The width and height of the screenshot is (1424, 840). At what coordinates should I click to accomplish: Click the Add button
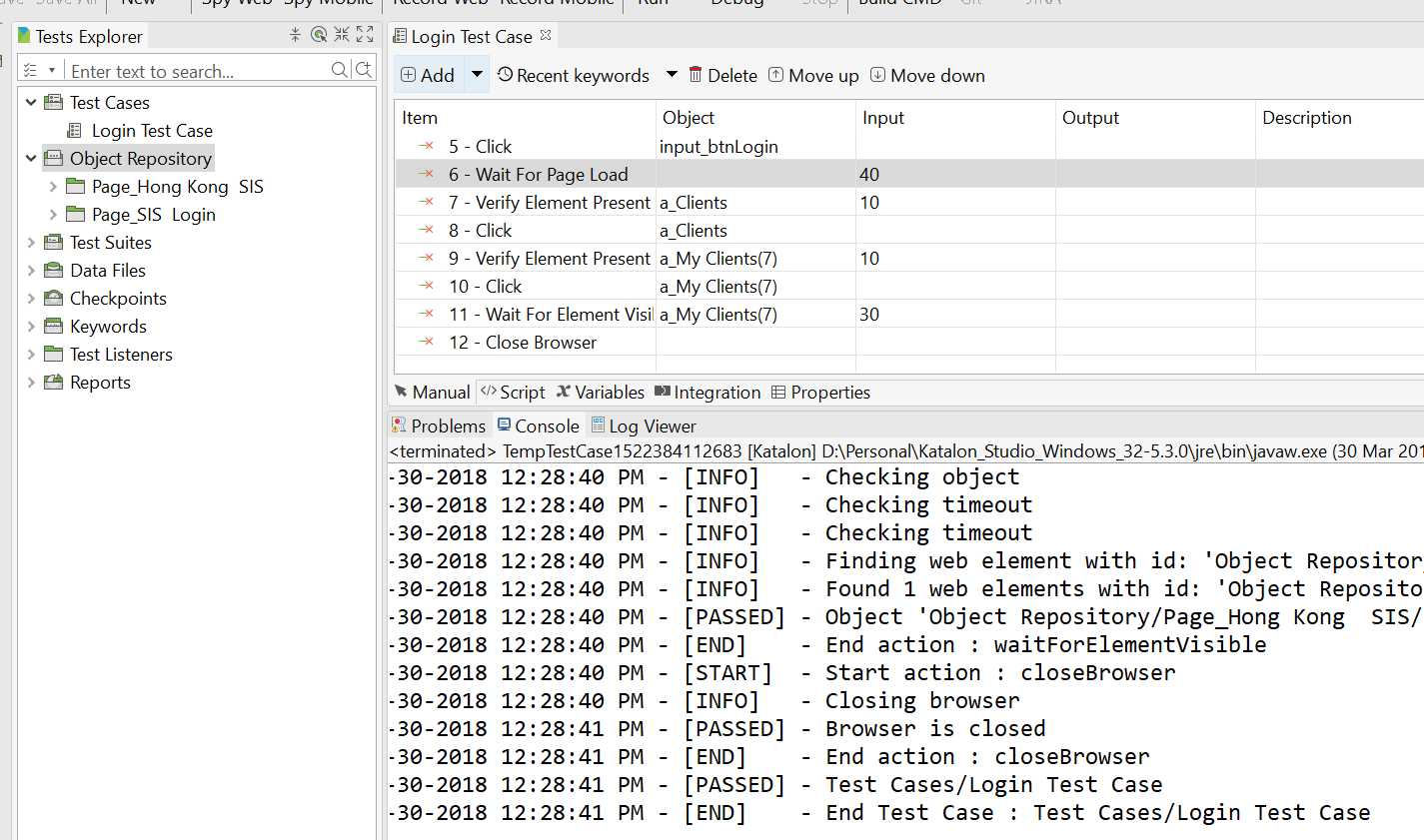428,75
